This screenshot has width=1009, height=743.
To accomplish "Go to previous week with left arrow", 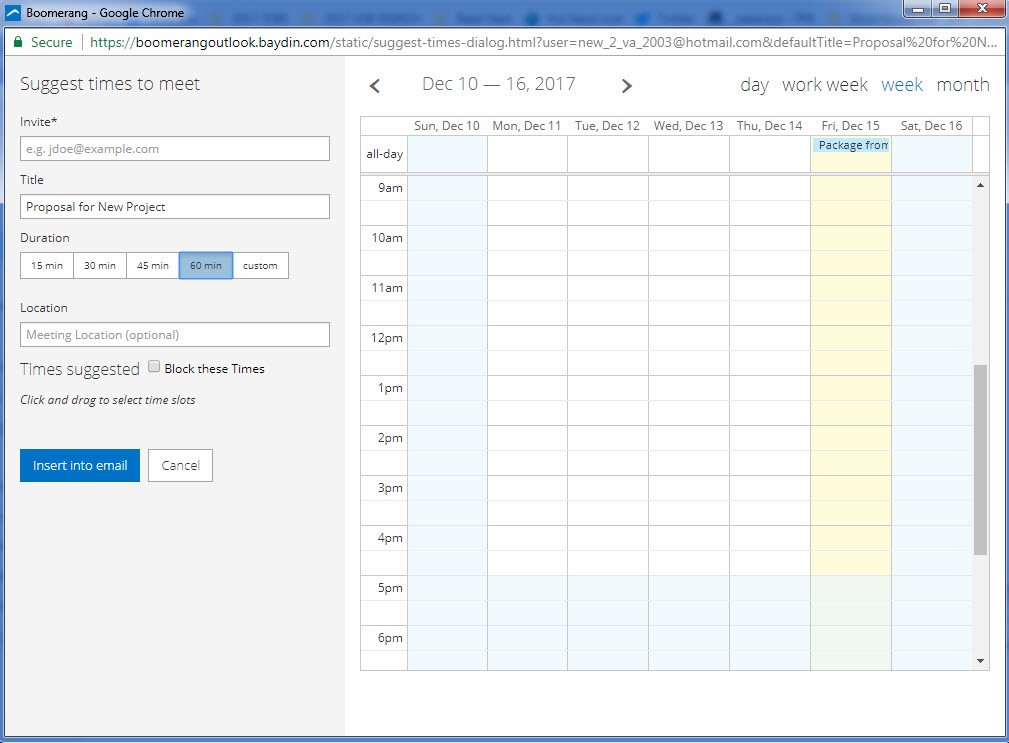I will click(x=375, y=86).
